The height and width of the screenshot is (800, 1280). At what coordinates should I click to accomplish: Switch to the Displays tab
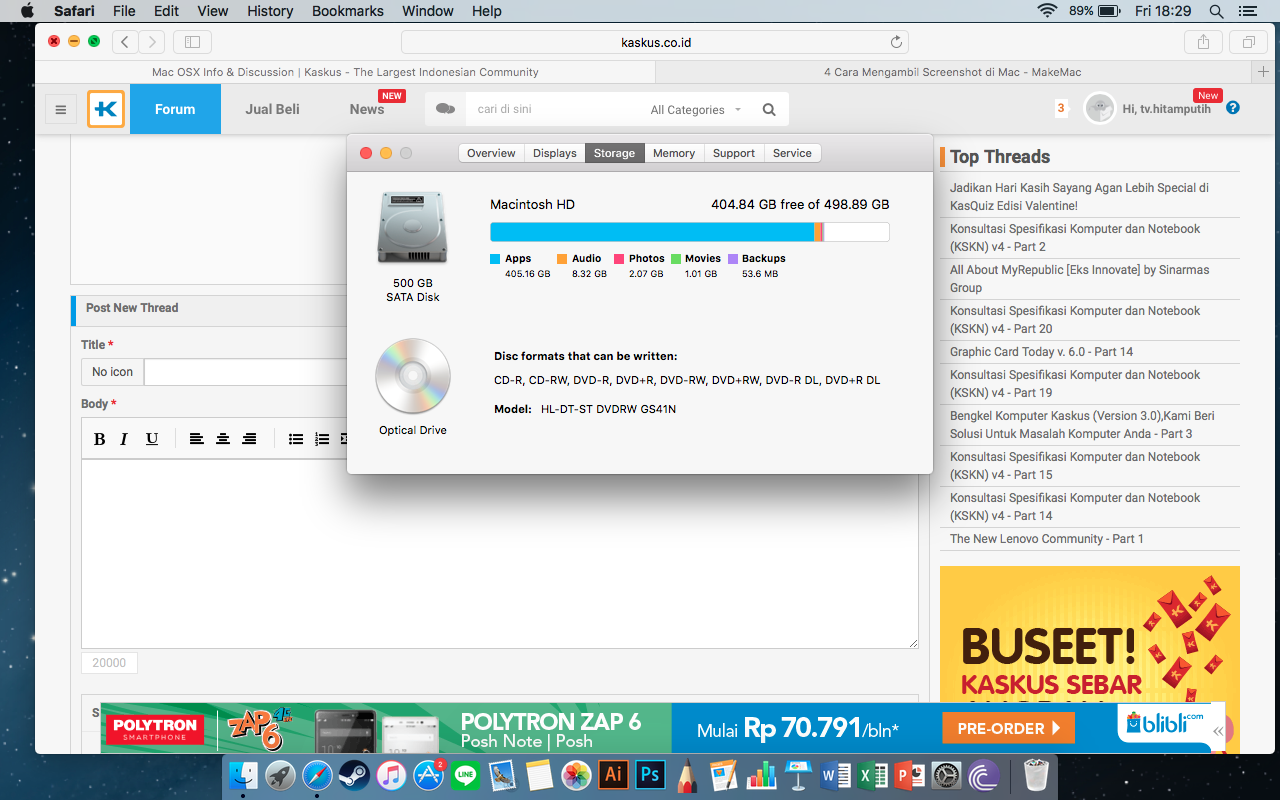pyautogui.click(x=554, y=153)
